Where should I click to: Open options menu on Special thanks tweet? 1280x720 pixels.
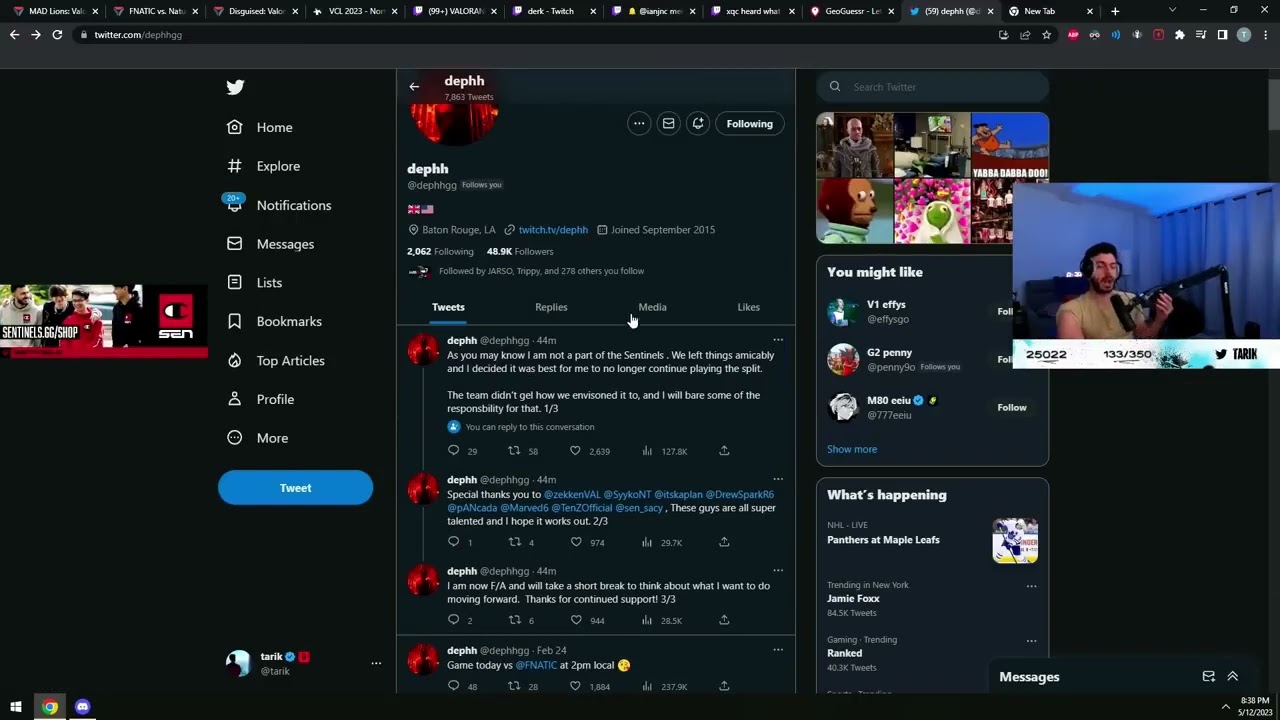pyautogui.click(x=778, y=479)
